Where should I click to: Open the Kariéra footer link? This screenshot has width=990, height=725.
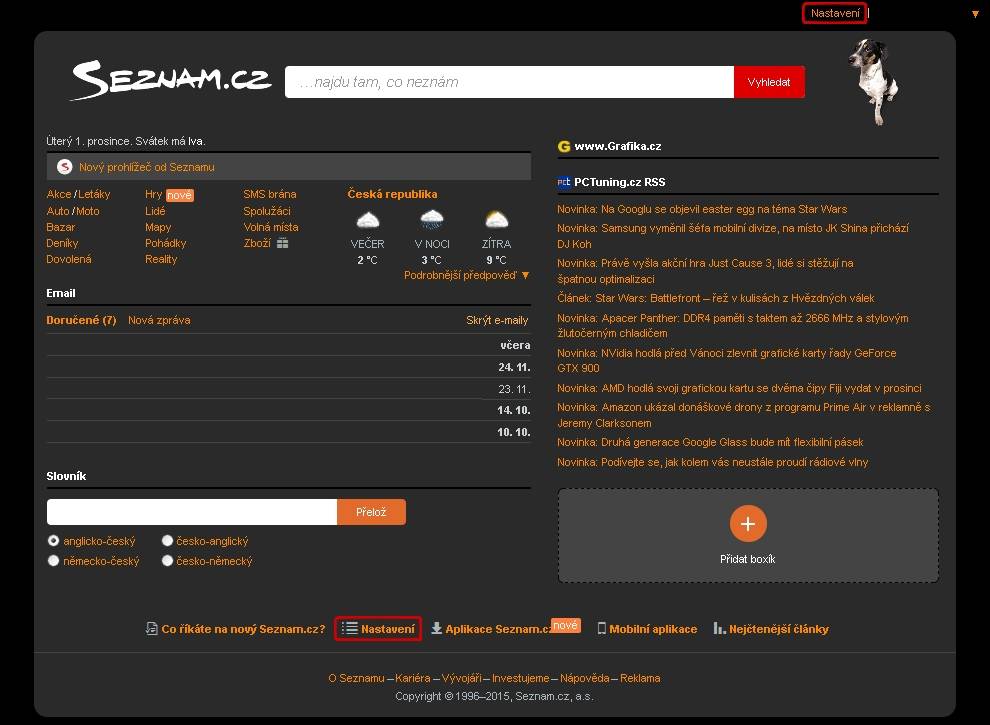click(413, 678)
